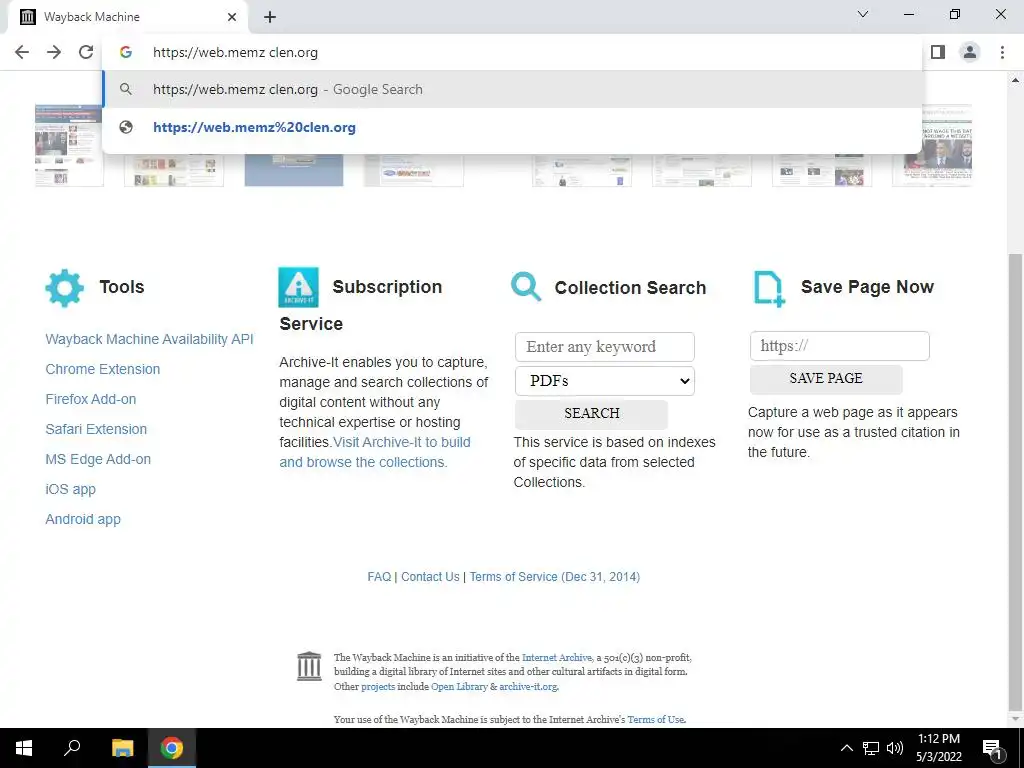Open the network status tray icon
Image resolution: width=1024 pixels, height=768 pixels.
(x=871, y=748)
